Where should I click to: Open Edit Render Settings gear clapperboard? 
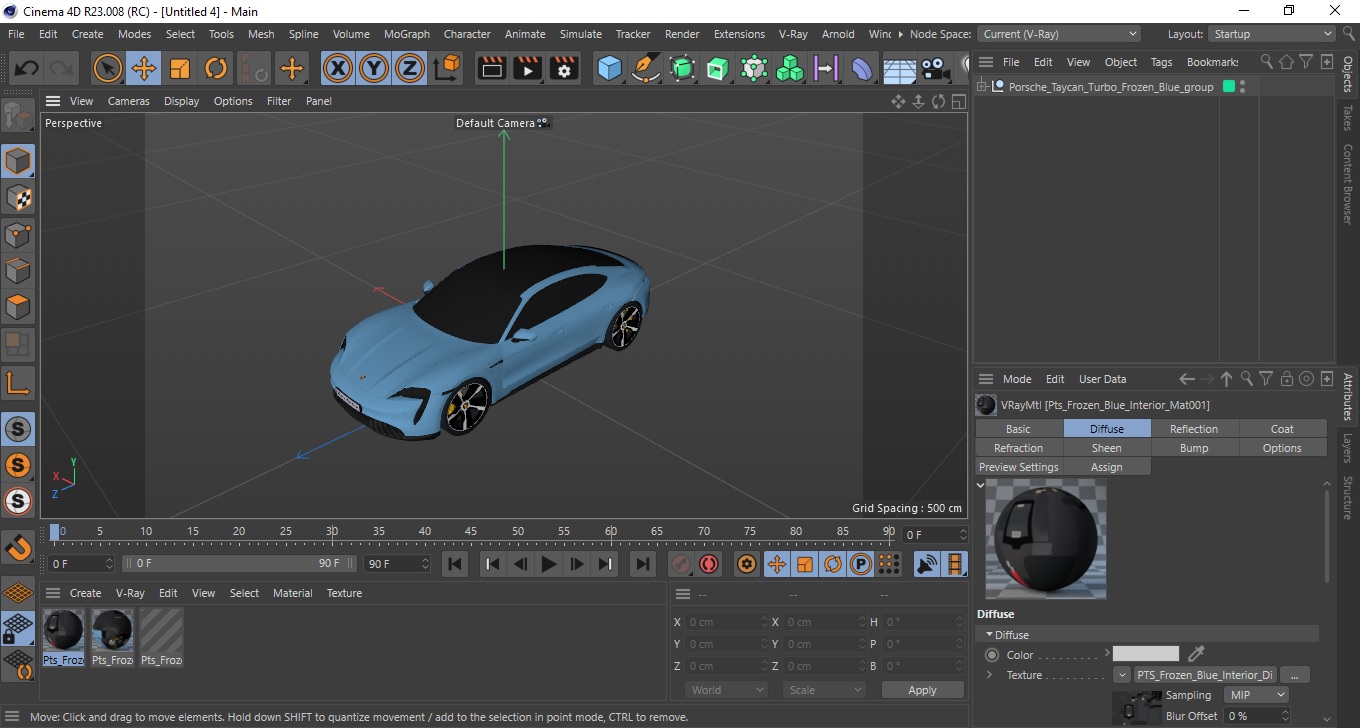pos(564,68)
